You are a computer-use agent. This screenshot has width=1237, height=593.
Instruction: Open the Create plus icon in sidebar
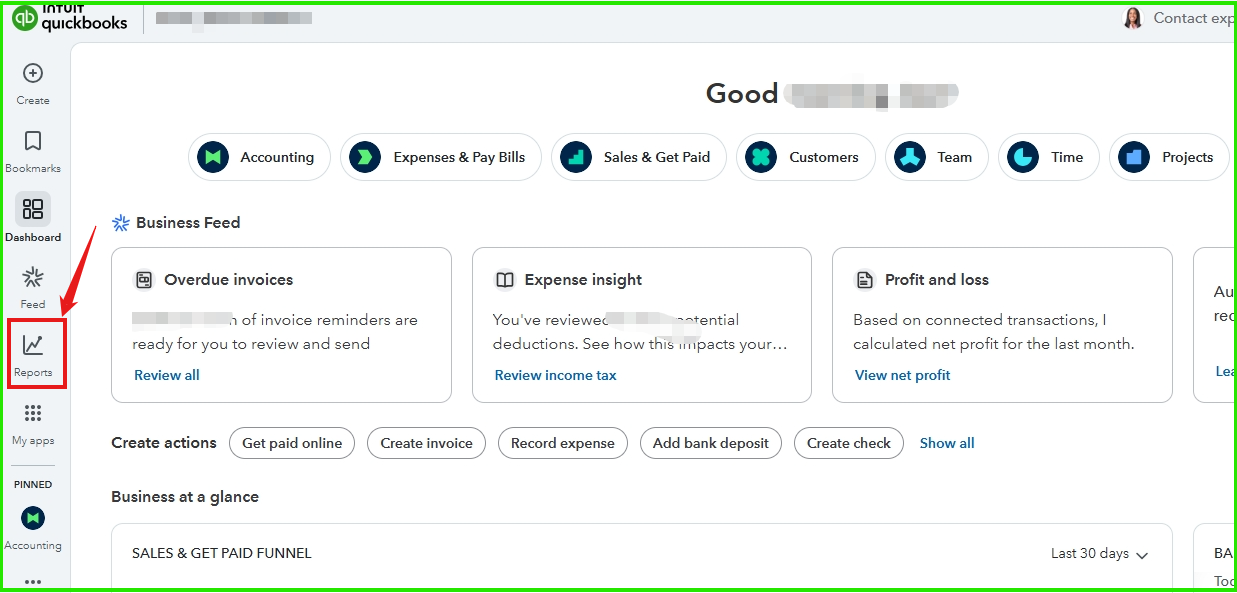[33, 74]
